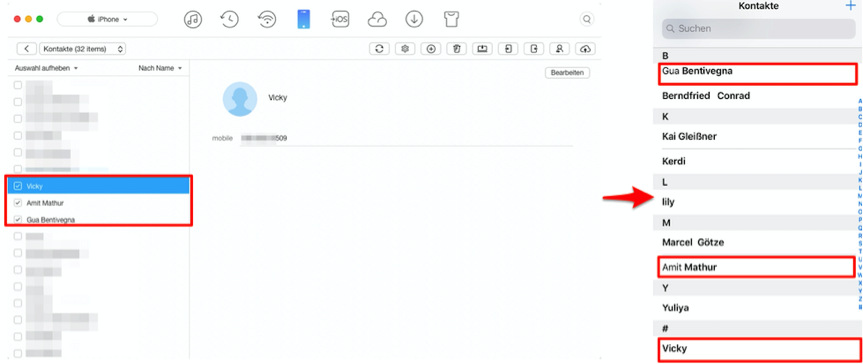Image resolution: width=863 pixels, height=364 pixels.
Task: Open the backup history clock icon
Action: (x=229, y=20)
